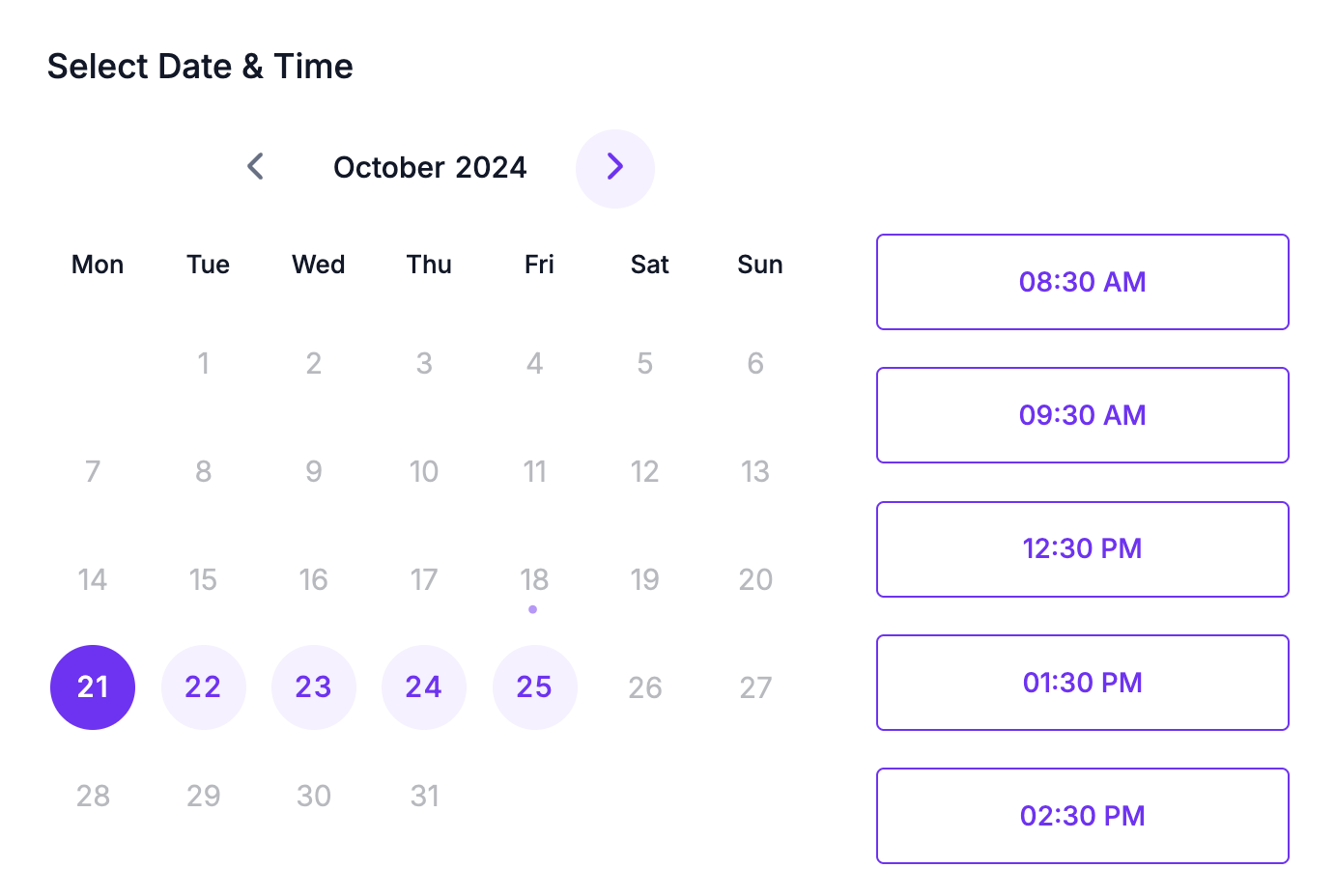Pick Thursday 24 on the calendar
The width and height of the screenshot is (1335, 896).
(x=424, y=687)
